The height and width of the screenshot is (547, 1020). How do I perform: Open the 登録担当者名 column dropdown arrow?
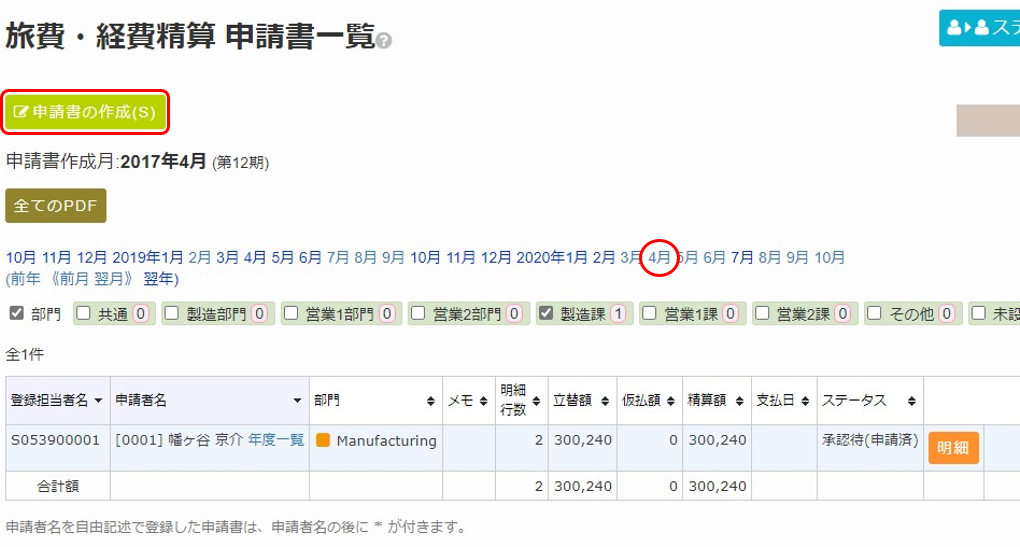tap(98, 401)
